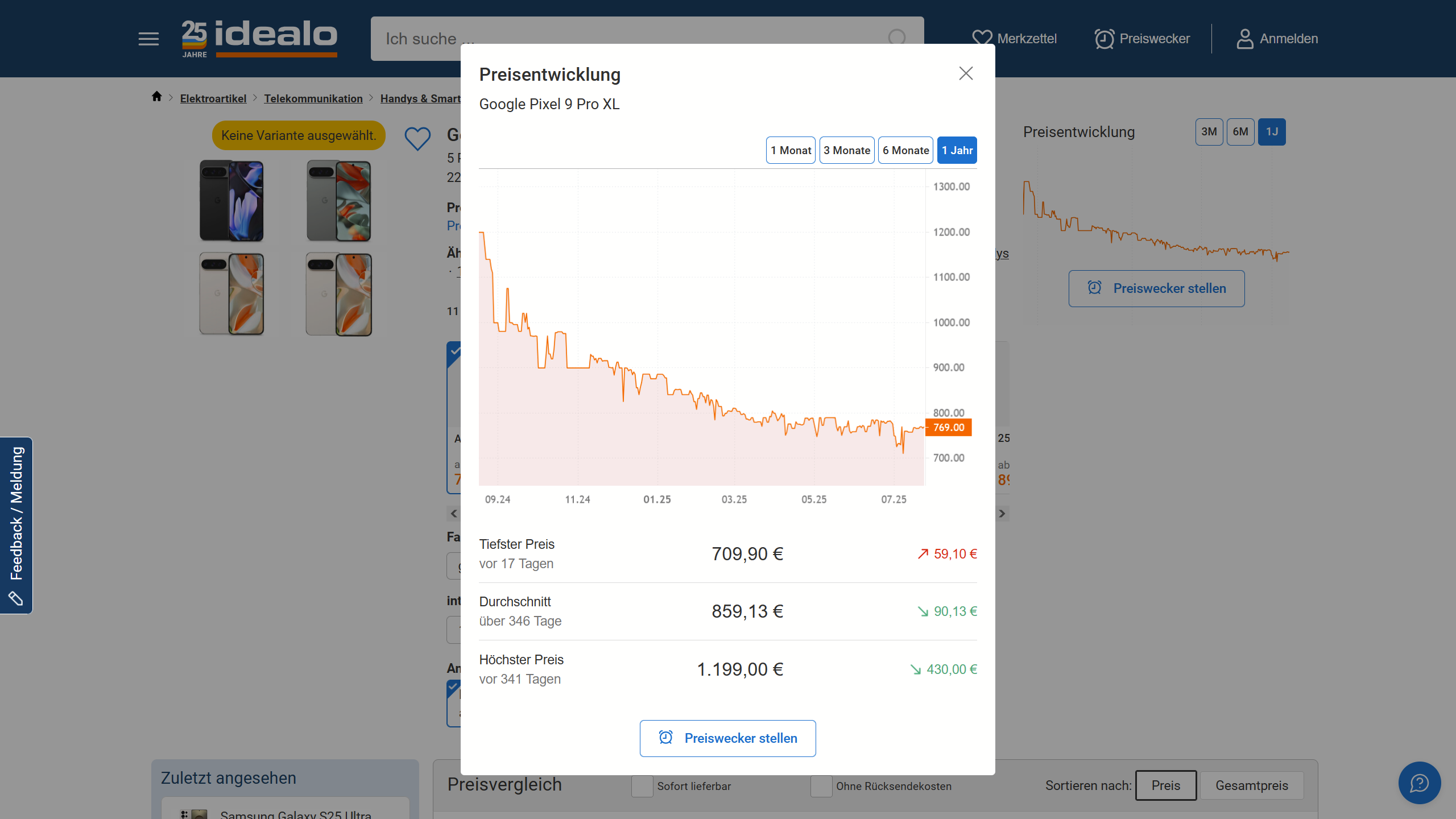Enable Ohne Rücksendekosten checkbox

[821, 786]
